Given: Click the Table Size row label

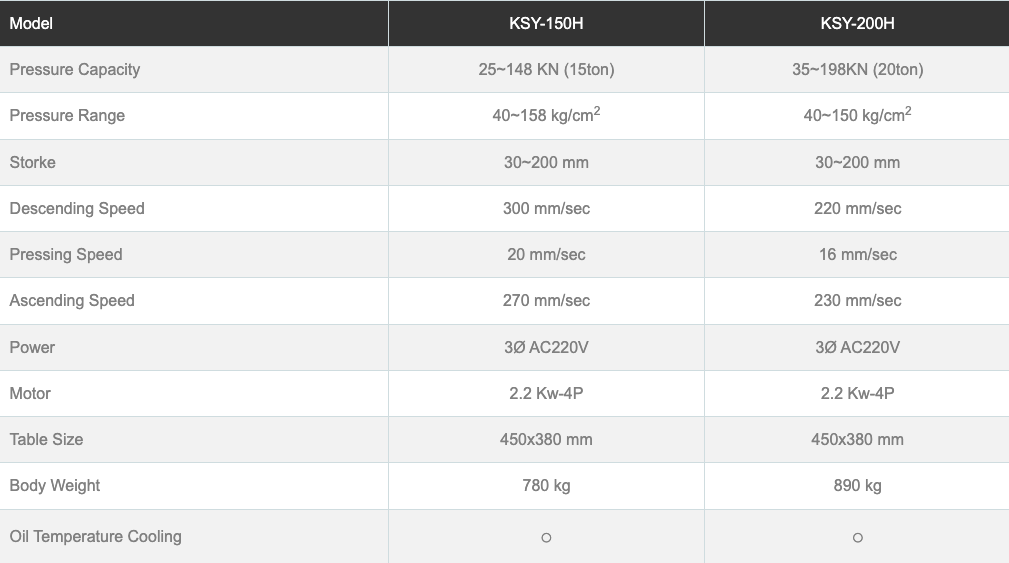Looking at the screenshot, I should pyautogui.click(x=46, y=439).
